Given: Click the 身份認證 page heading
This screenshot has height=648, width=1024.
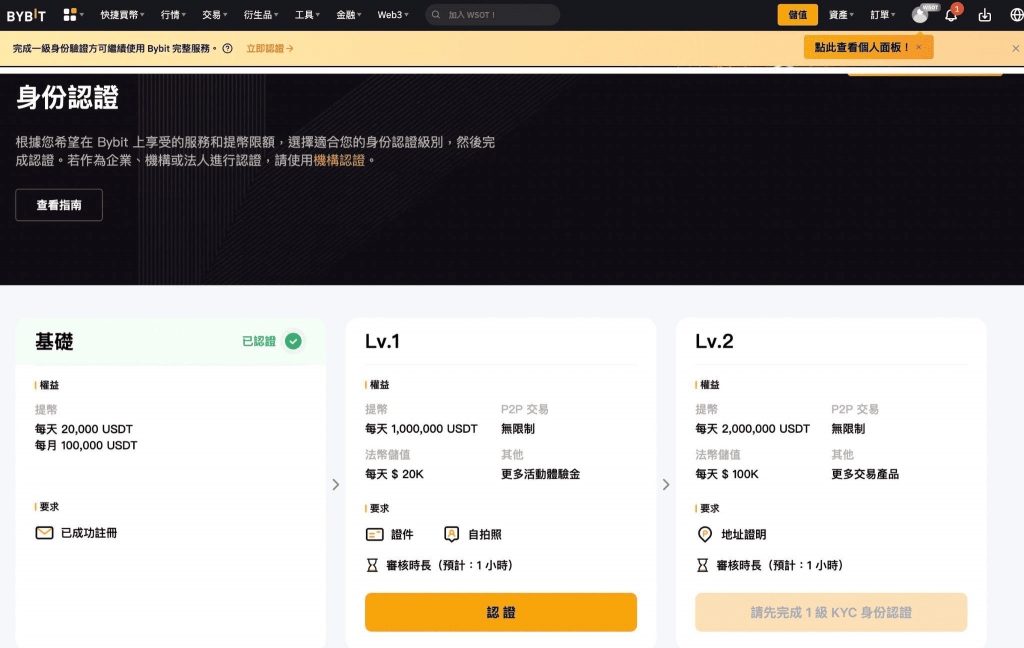Looking at the screenshot, I should pos(67,97).
